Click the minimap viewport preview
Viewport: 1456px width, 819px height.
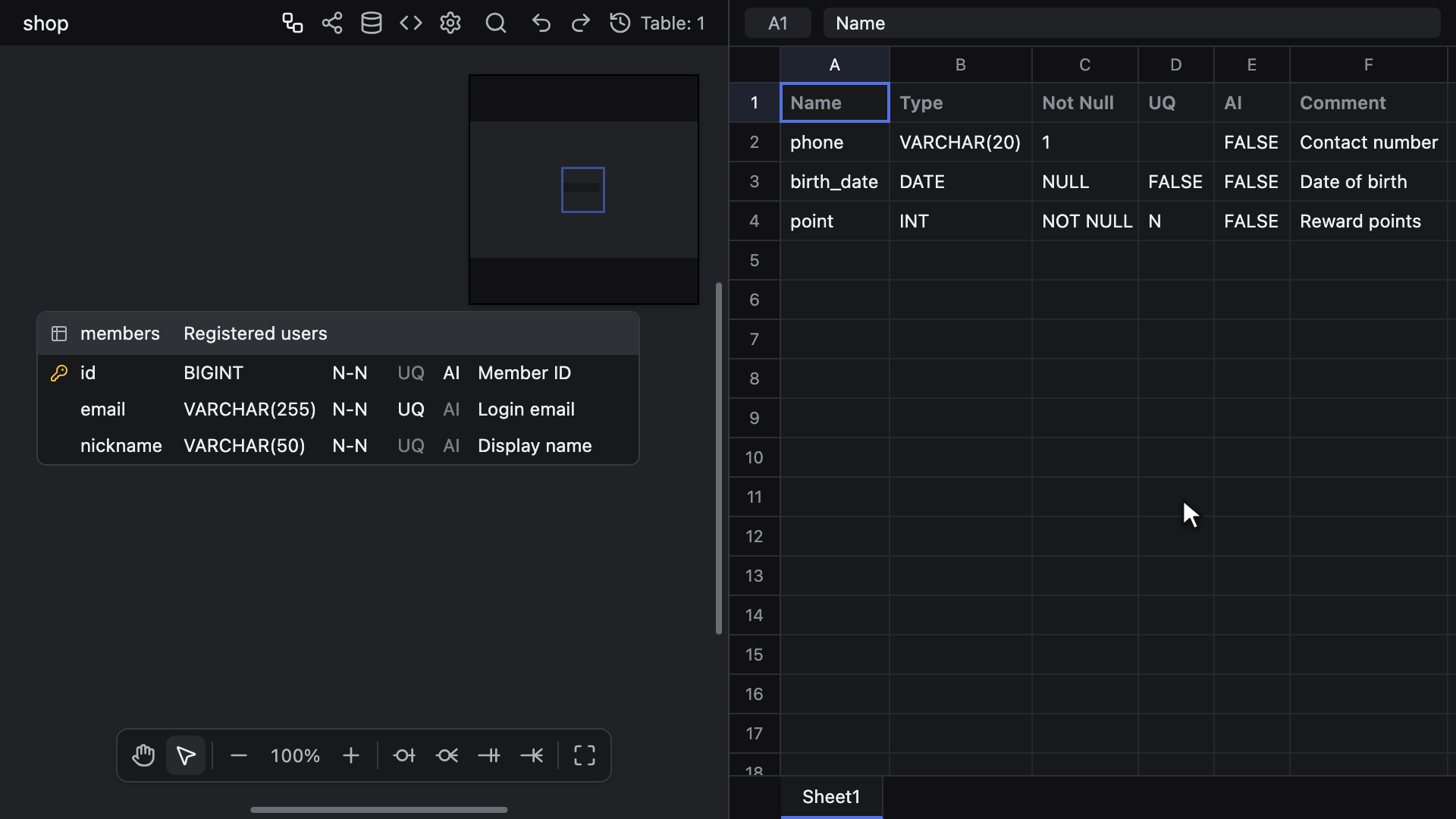583,190
